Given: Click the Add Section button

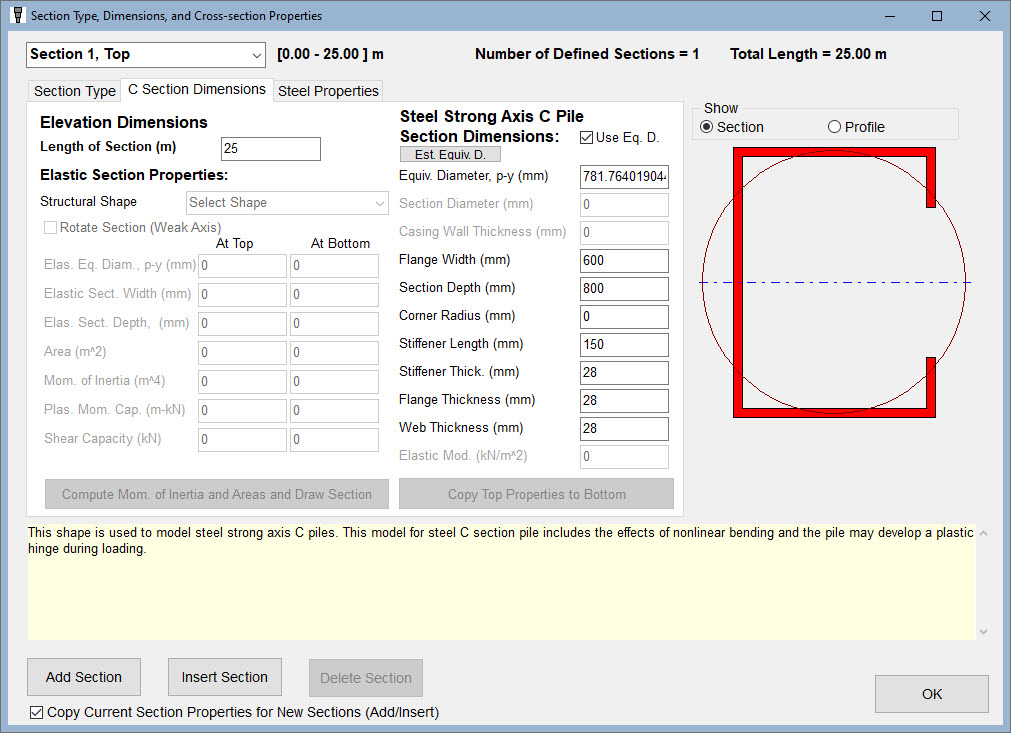Looking at the screenshot, I should pyautogui.click(x=84, y=677).
